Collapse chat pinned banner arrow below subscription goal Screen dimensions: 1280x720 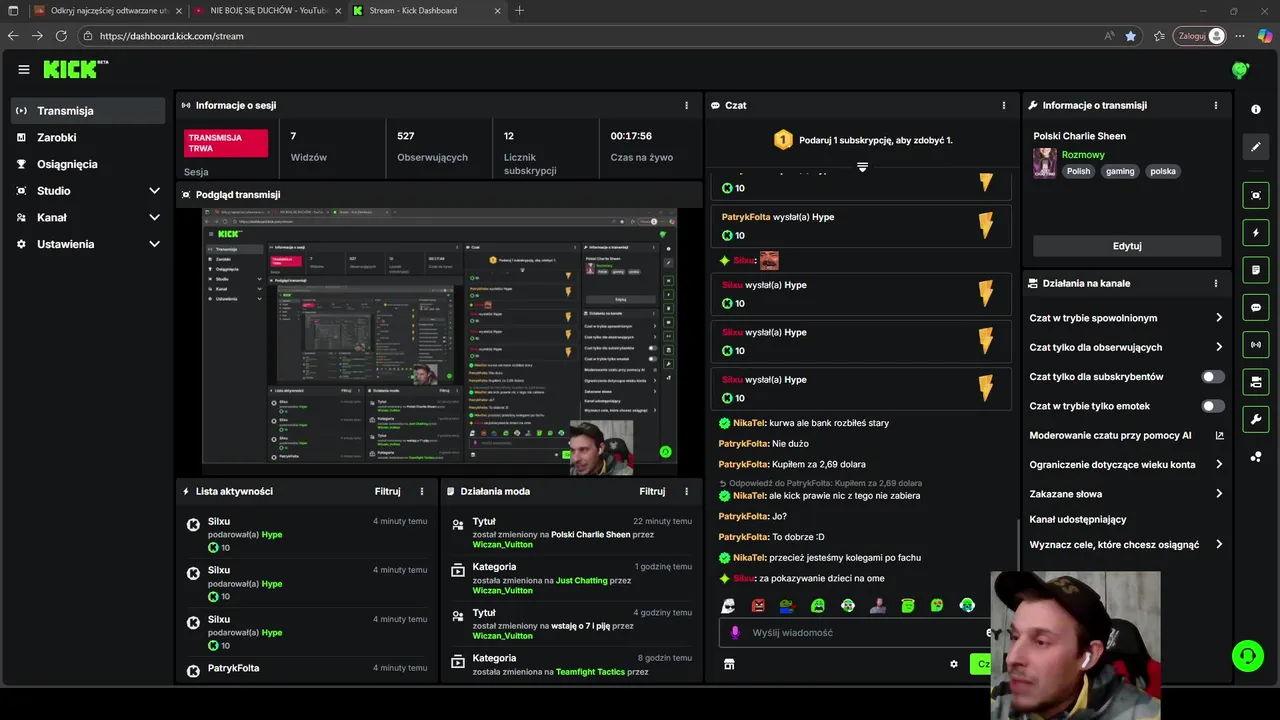point(862,167)
